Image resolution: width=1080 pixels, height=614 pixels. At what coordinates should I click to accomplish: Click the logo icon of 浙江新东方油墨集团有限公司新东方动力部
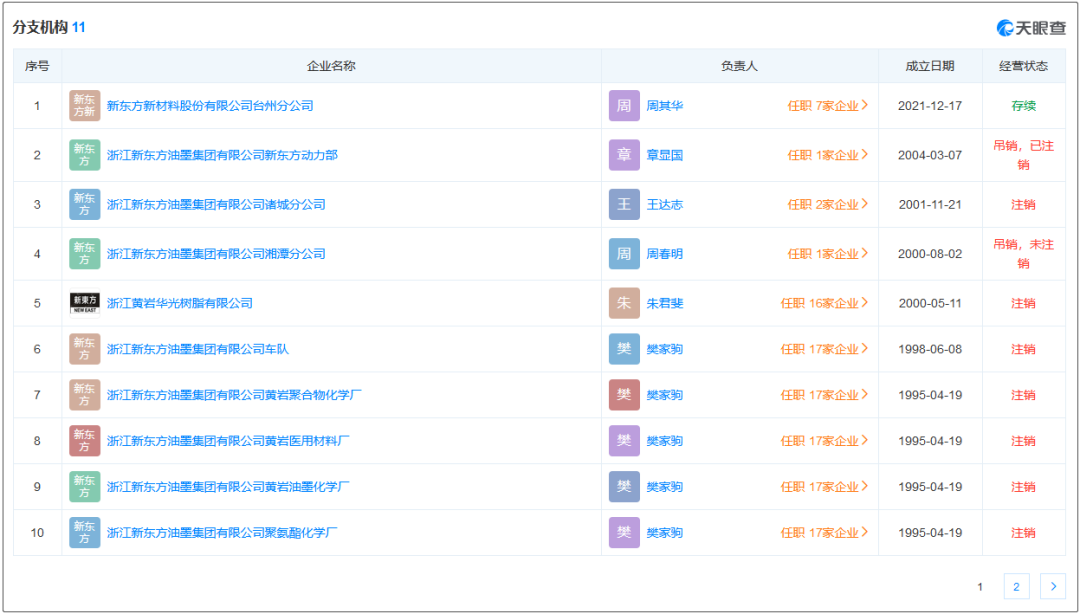[x=85, y=155]
